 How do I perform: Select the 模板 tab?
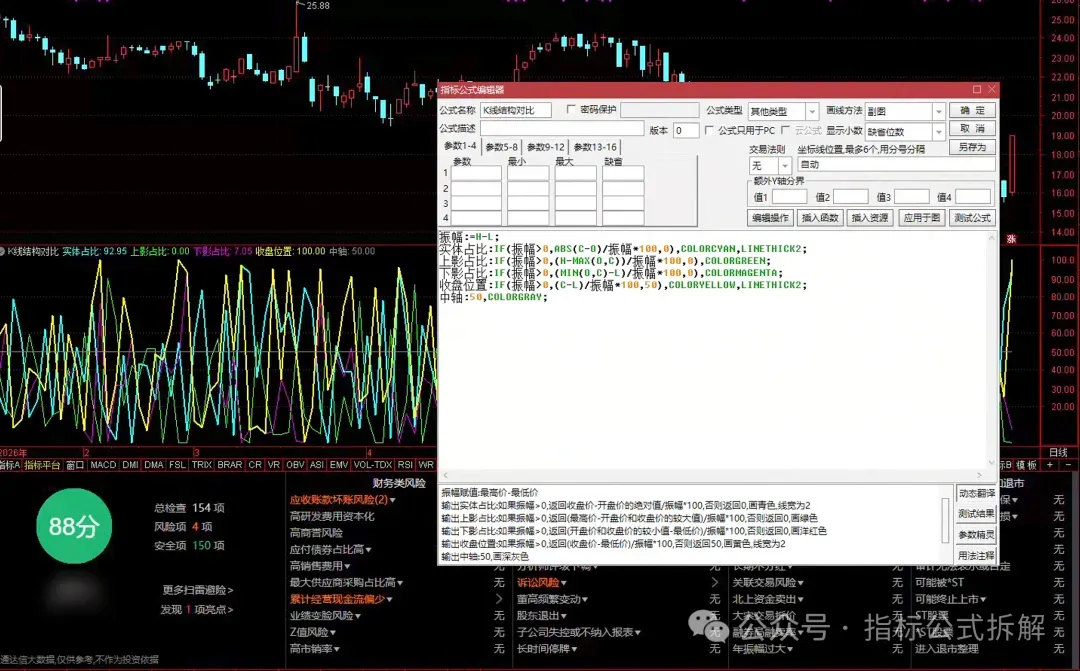pyautogui.click(x=1026, y=465)
